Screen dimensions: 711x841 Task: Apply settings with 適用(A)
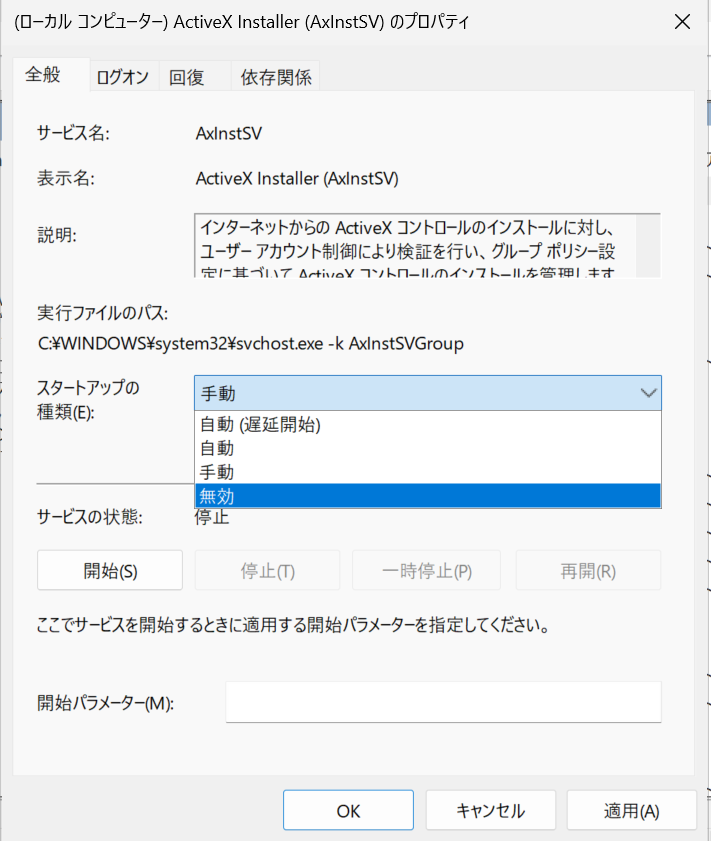631,810
